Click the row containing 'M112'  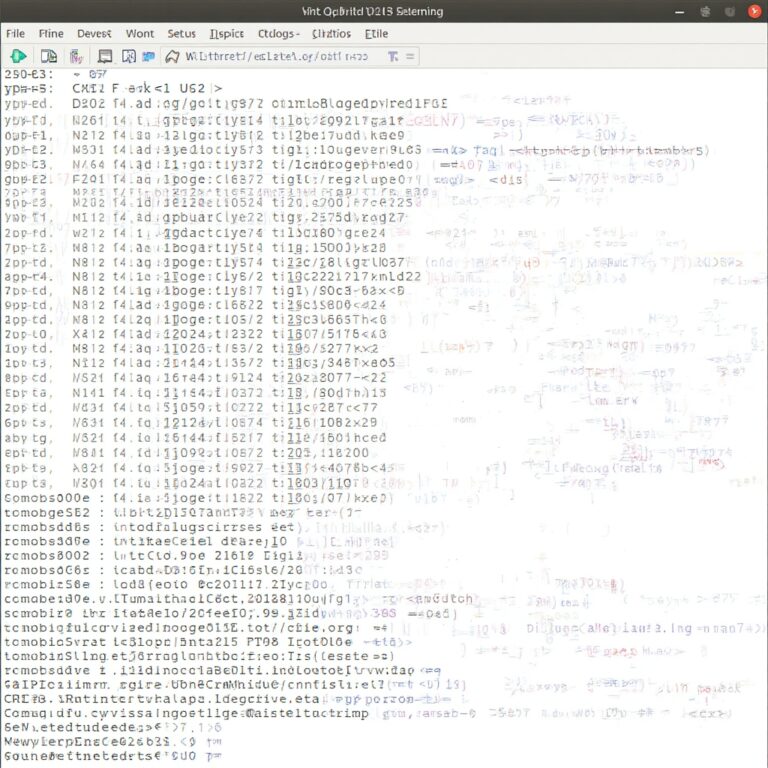[x=206, y=217]
